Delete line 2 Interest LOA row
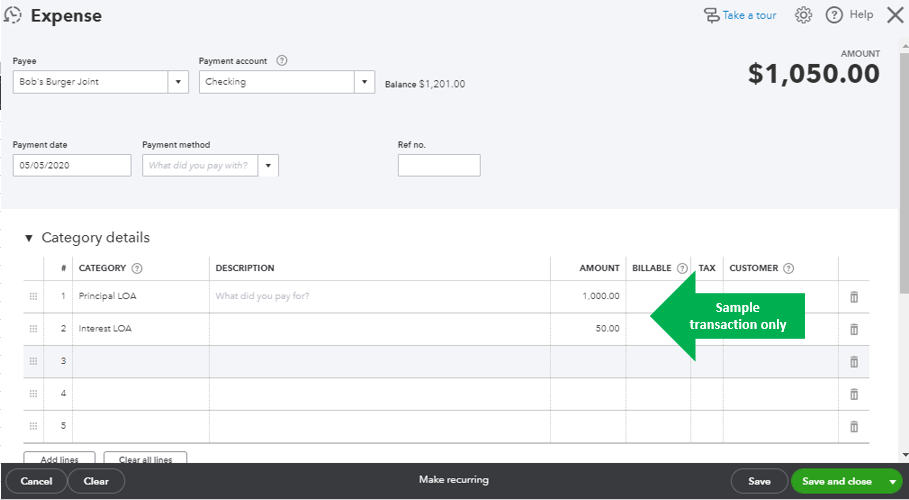 pos(854,329)
